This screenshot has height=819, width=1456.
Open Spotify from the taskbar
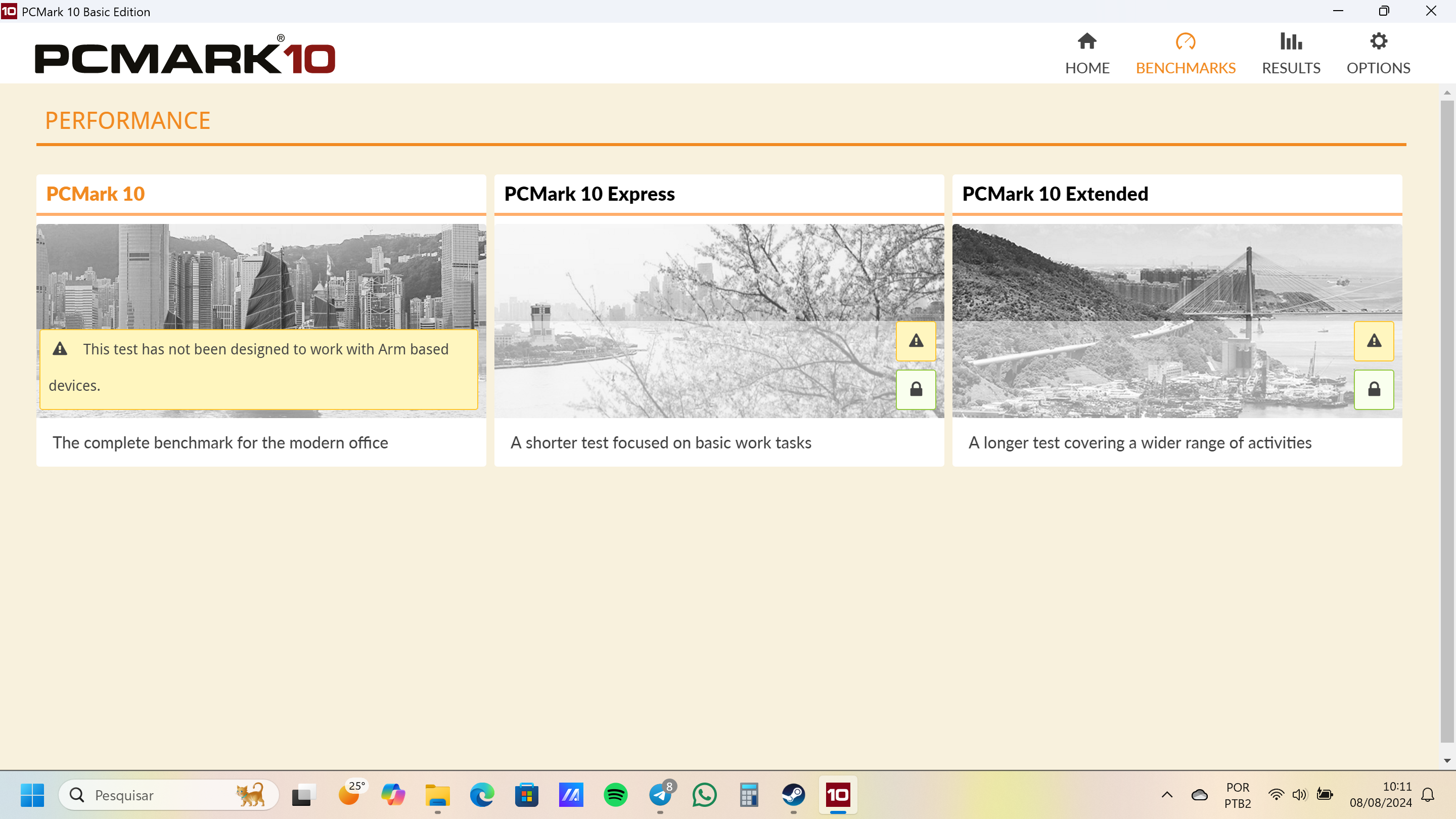pos(615,795)
